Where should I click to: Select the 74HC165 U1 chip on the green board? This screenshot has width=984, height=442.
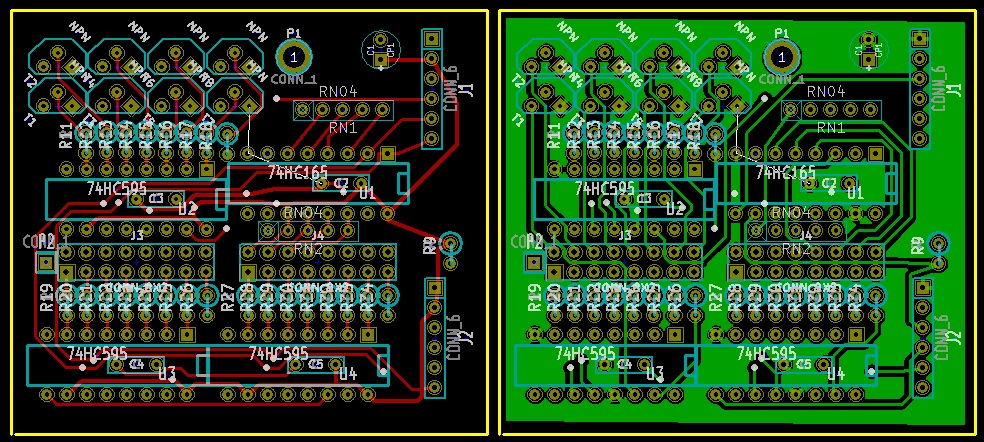806,184
